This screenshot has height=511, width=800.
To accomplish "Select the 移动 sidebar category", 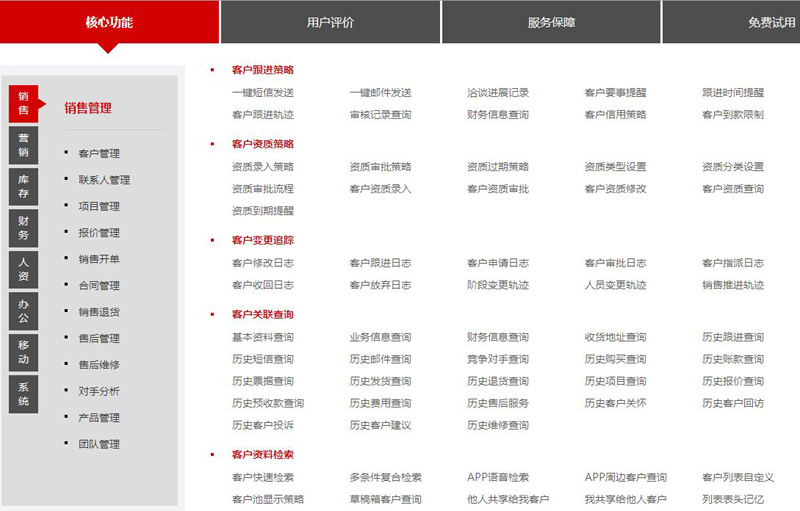I will 23,352.
